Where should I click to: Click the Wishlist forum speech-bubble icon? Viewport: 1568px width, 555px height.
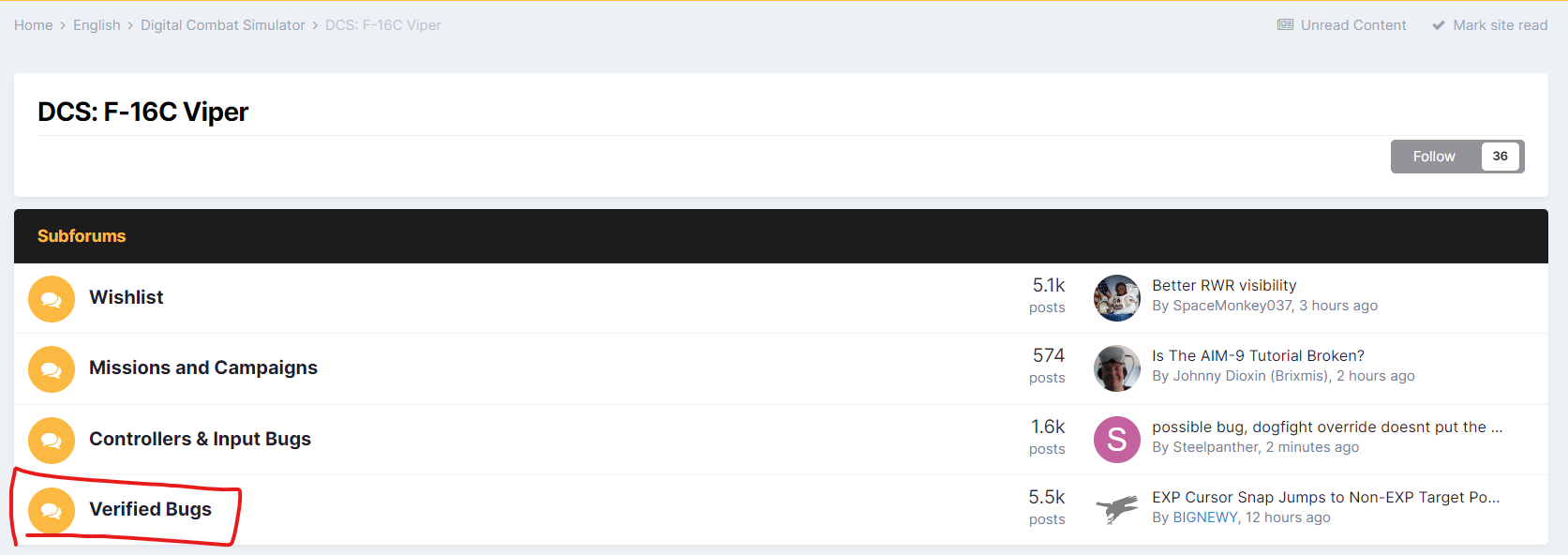pos(52,299)
